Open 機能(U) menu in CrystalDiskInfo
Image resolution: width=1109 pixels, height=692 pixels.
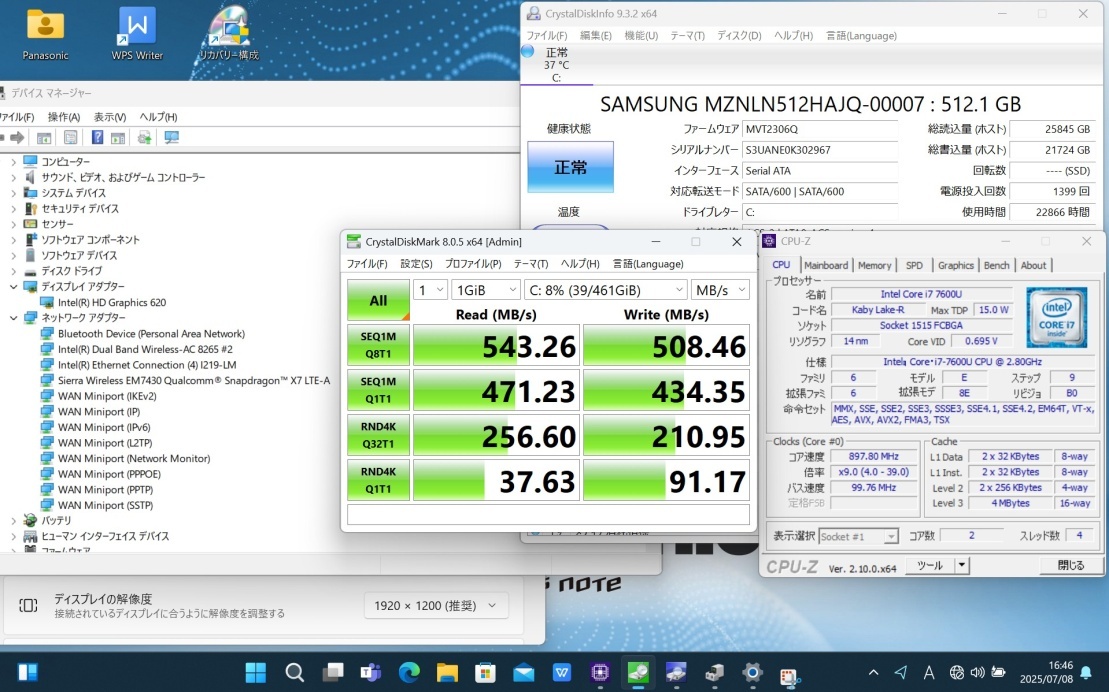pyautogui.click(x=641, y=35)
